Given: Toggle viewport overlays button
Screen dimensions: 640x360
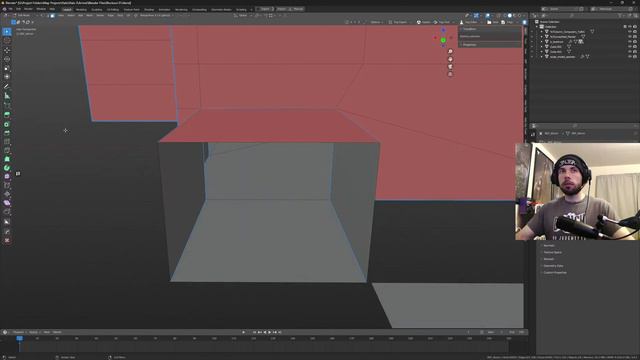Looking at the screenshot, I should 487,16.
